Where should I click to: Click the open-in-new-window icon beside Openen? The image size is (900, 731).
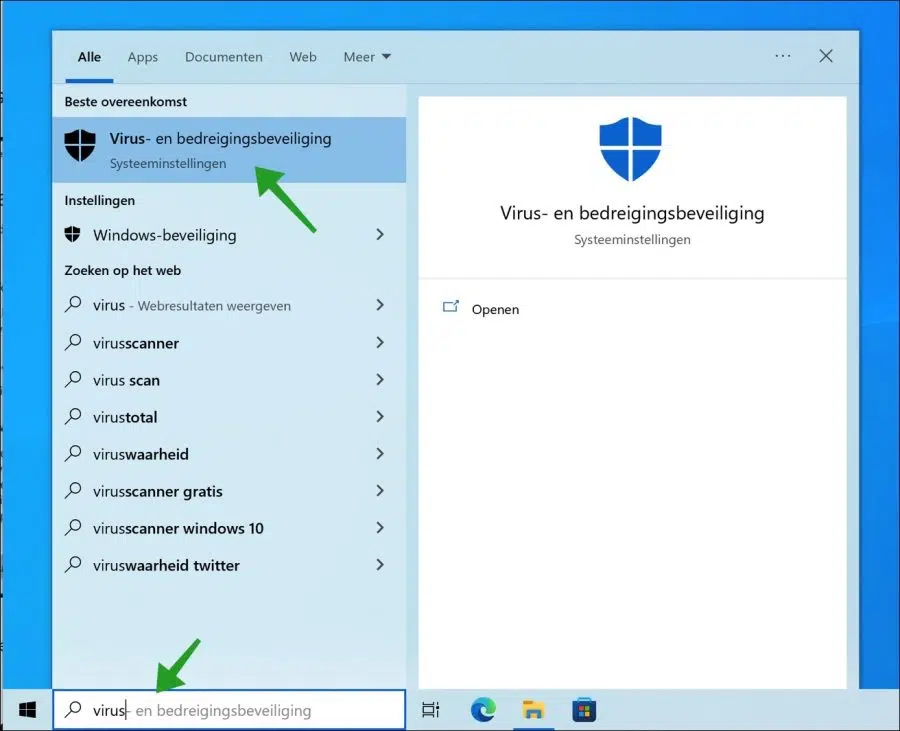[x=451, y=306]
